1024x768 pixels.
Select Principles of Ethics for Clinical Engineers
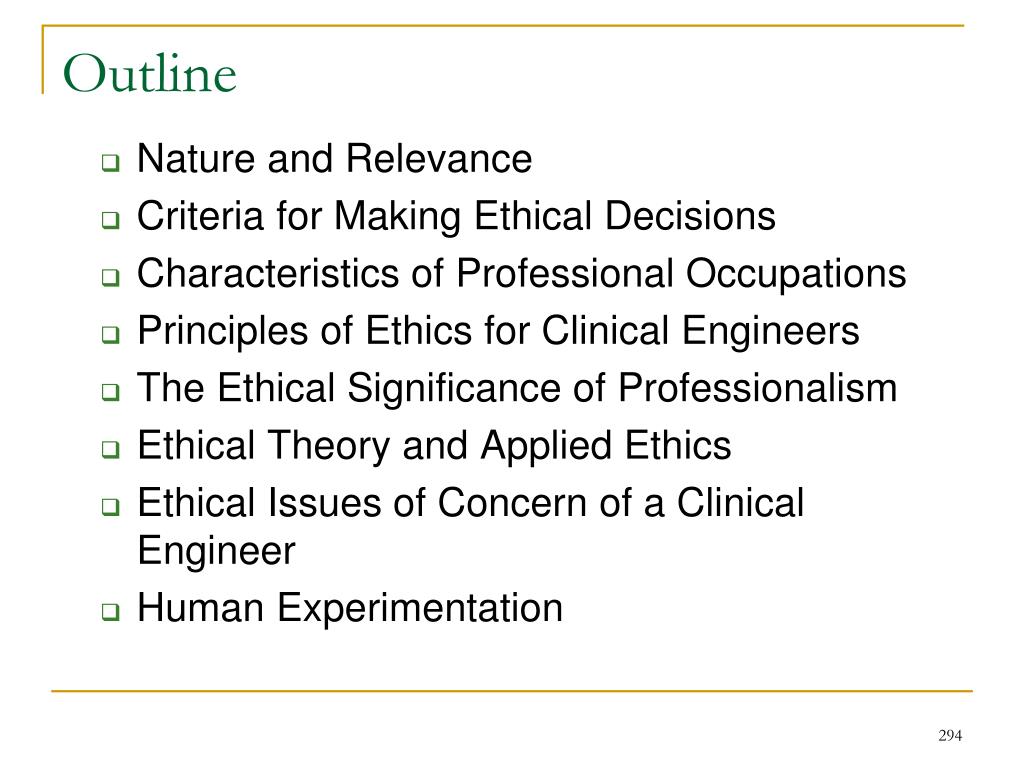498,332
